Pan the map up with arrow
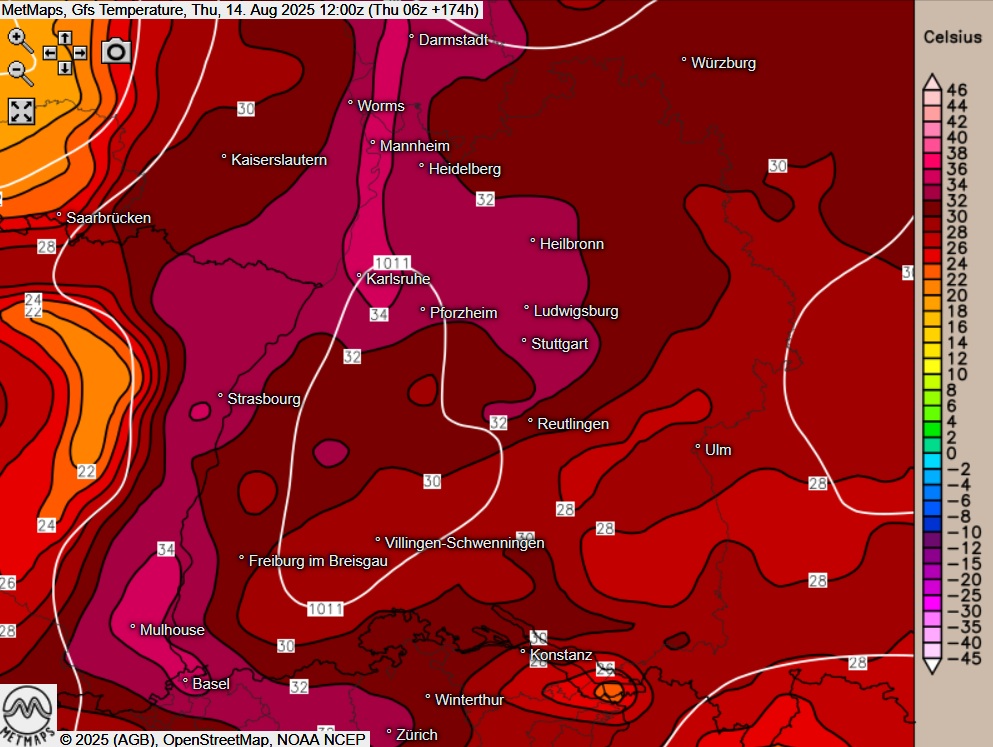The image size is (993, 747). click(x=65, y=38)
